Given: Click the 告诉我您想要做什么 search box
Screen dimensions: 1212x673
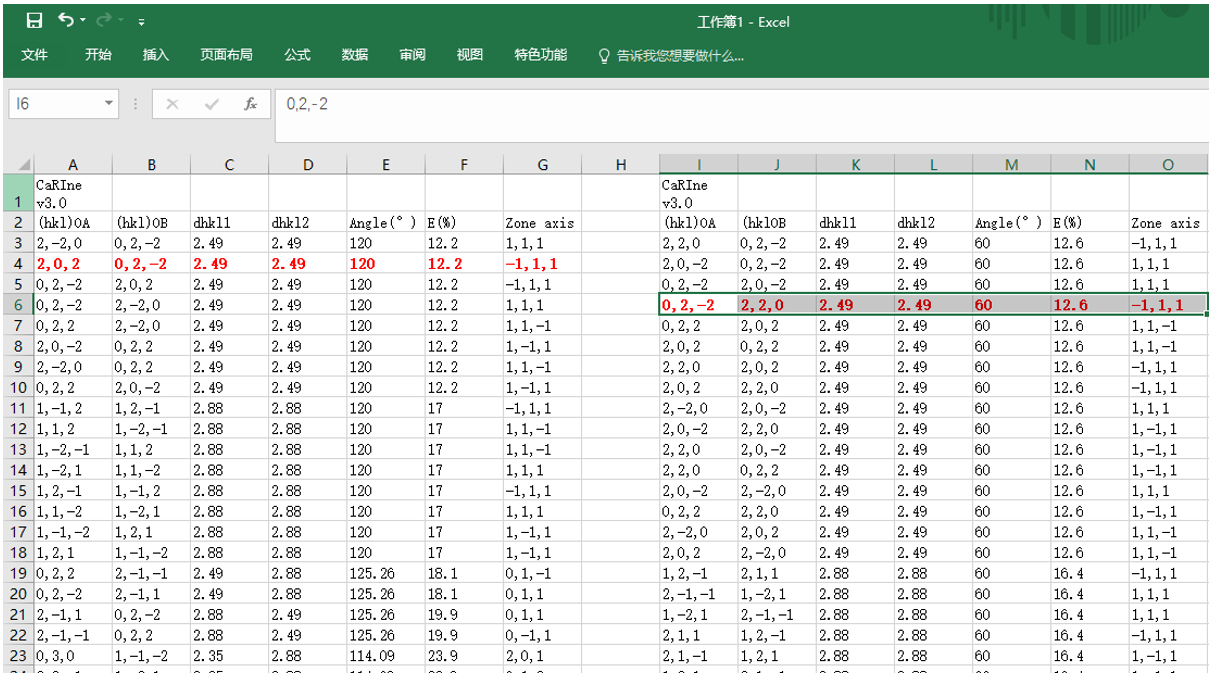Looking at the screenshot, I should [x=671, y=55].
